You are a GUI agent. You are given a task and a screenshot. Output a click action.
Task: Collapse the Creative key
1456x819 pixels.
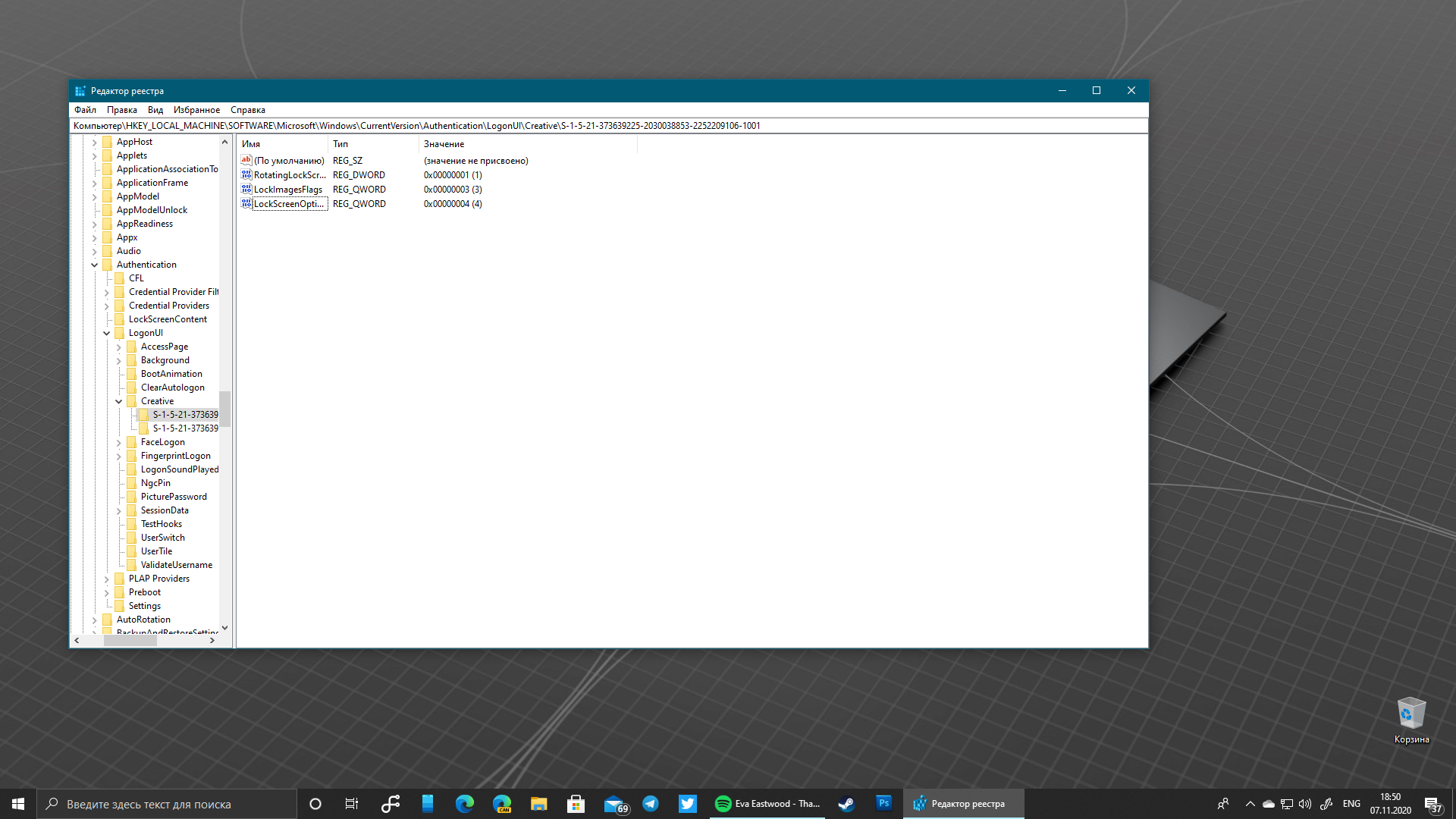[119, 401]
